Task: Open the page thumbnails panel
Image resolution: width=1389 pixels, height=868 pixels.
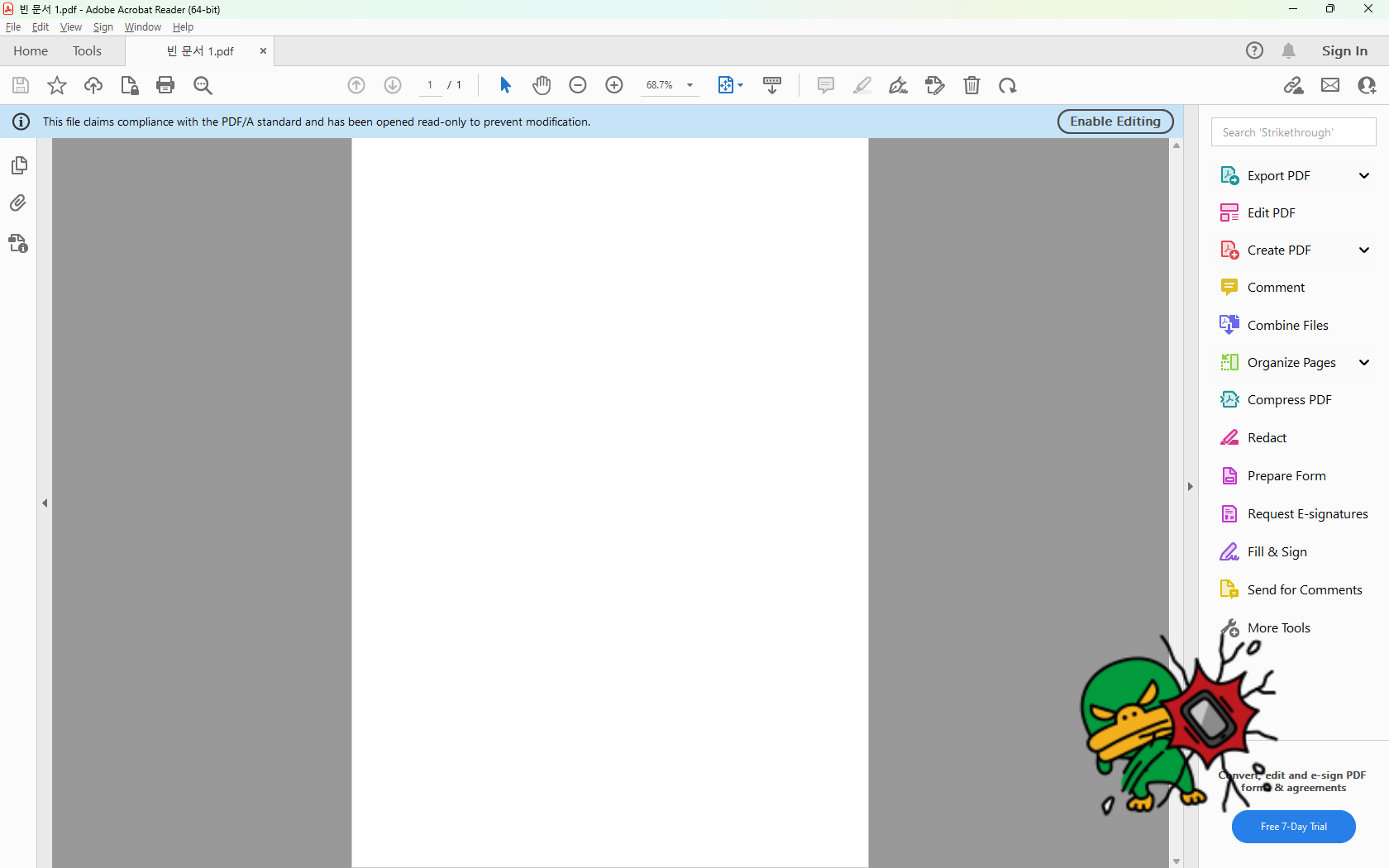Action: (19, 165)
